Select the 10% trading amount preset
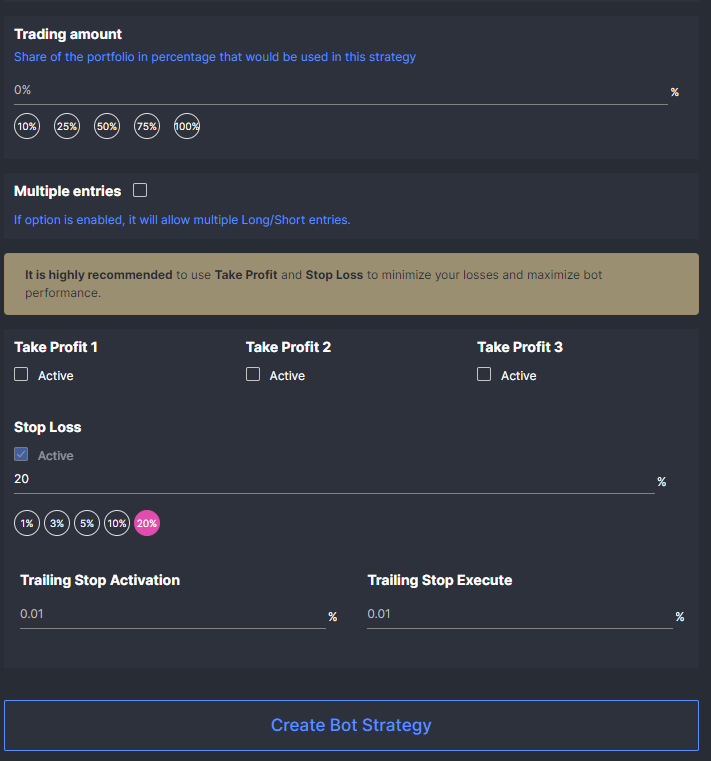711x761 pixels. (x=27, y=126)
